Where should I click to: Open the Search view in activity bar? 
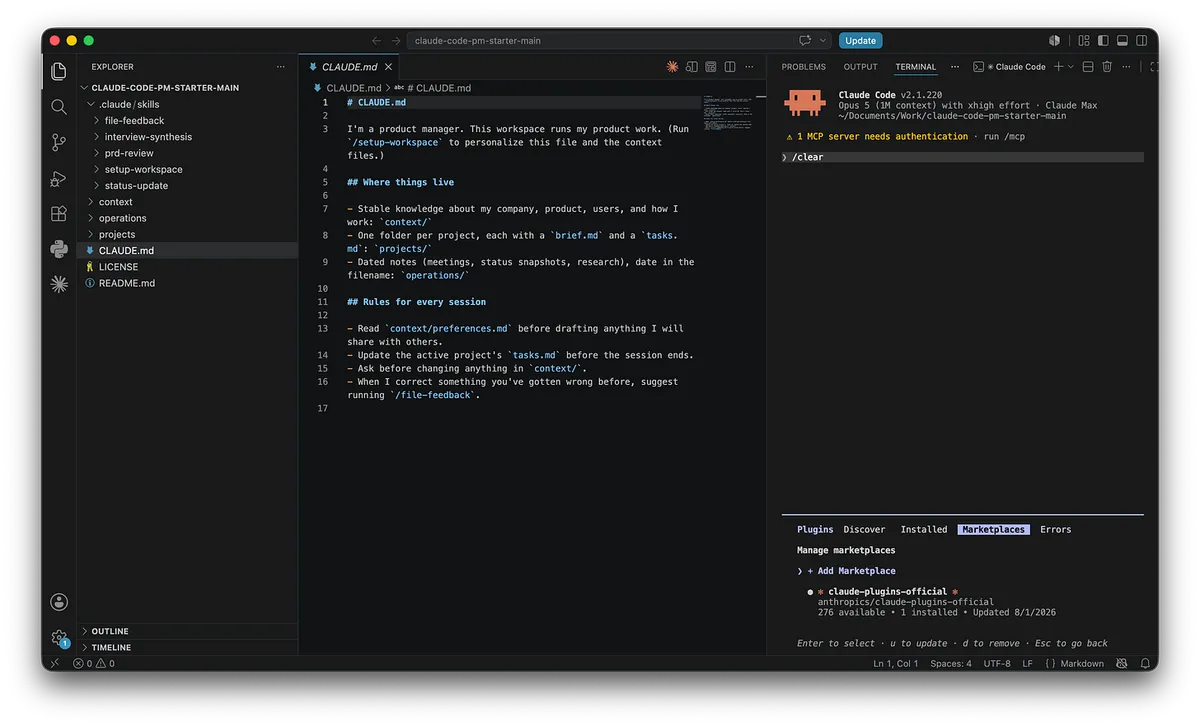click(x=59, y=106)
